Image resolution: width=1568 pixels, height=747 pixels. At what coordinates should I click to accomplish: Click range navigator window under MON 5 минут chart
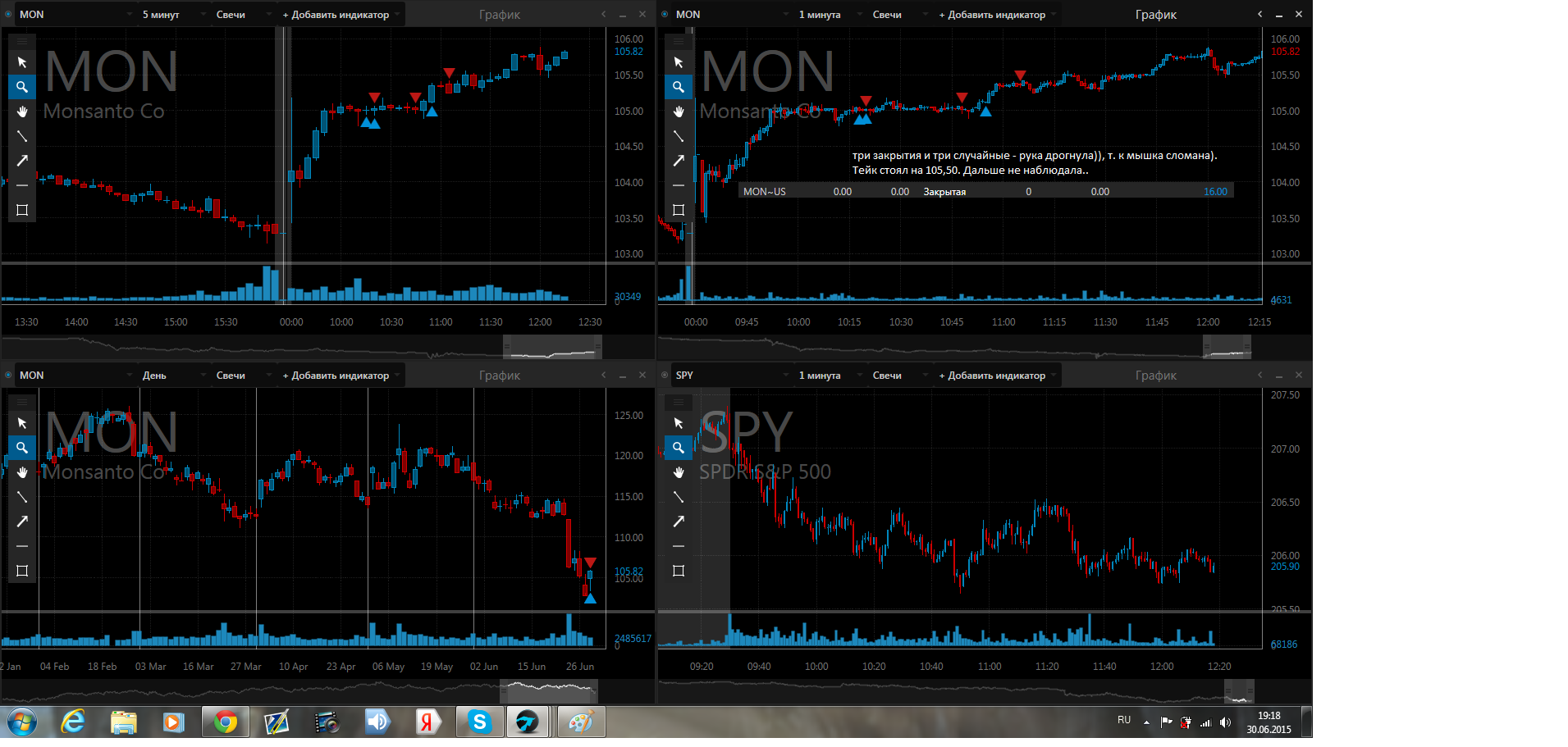(x=552, y=347)
